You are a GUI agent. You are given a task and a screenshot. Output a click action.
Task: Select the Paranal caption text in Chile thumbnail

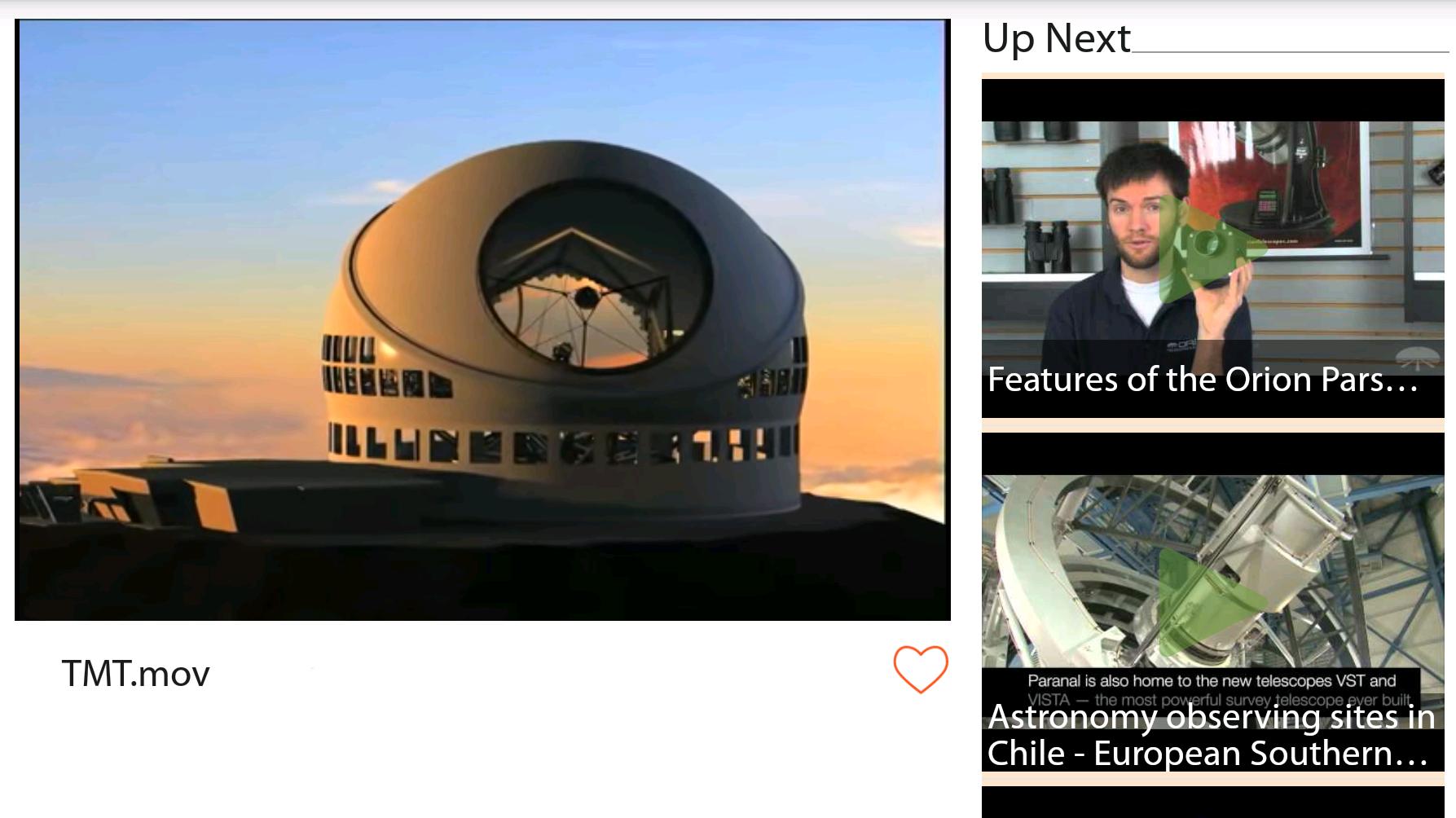[1212, 689]
